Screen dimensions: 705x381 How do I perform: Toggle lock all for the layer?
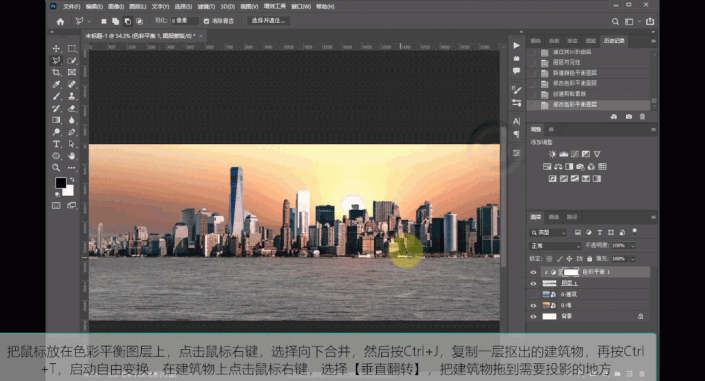(589, 259)
